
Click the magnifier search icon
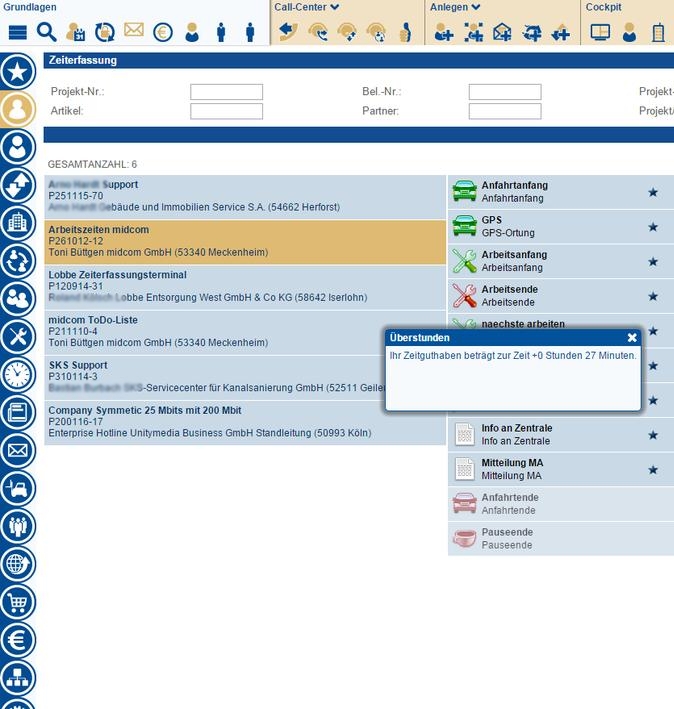[x=47, y=33]
